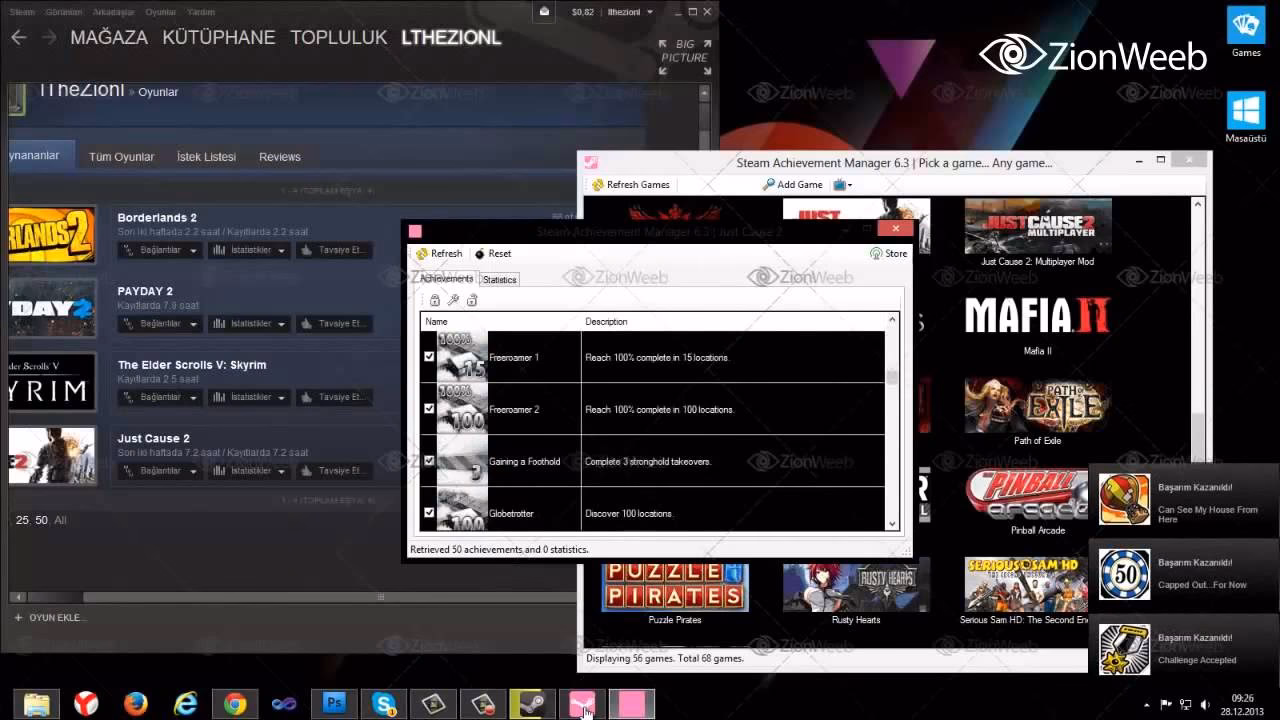Click Refresh Games in the game picker
The image size is (1280, 720).
pos(631,185)
